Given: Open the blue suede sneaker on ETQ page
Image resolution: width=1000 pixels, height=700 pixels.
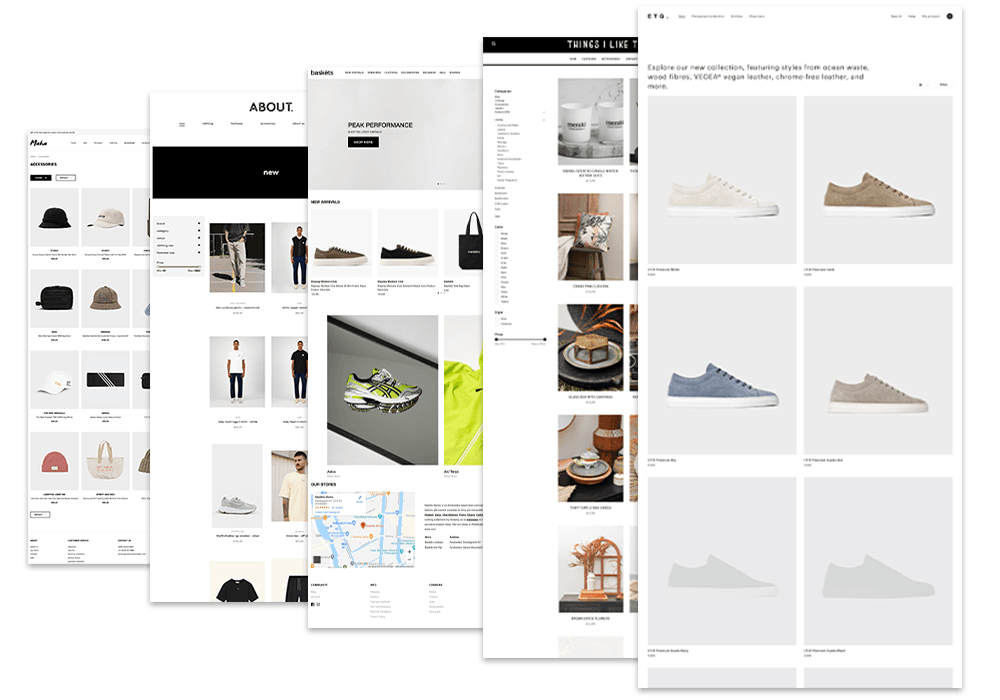Looking at the screenshot, I should pyautogui.click(x=722, y=370).
